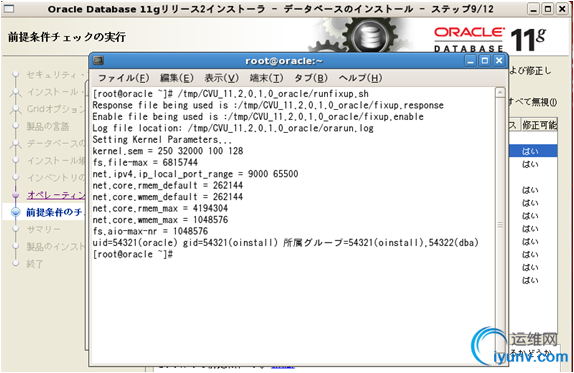Screen dimensions: 574x373
Task: Click the すべて無視 option in the installer
Action: [533, 102]
